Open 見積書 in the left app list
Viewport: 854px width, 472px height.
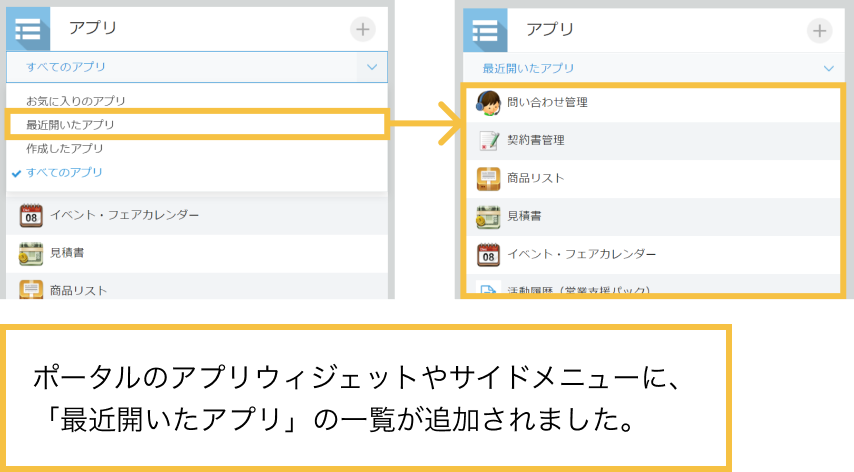(67, 253)
